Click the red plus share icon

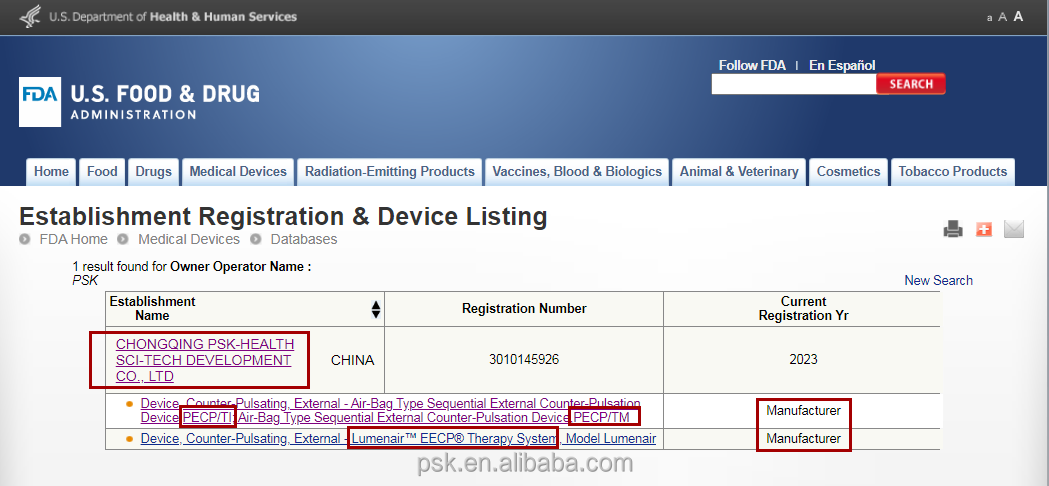pyautogui.click(x=984, y=229)
